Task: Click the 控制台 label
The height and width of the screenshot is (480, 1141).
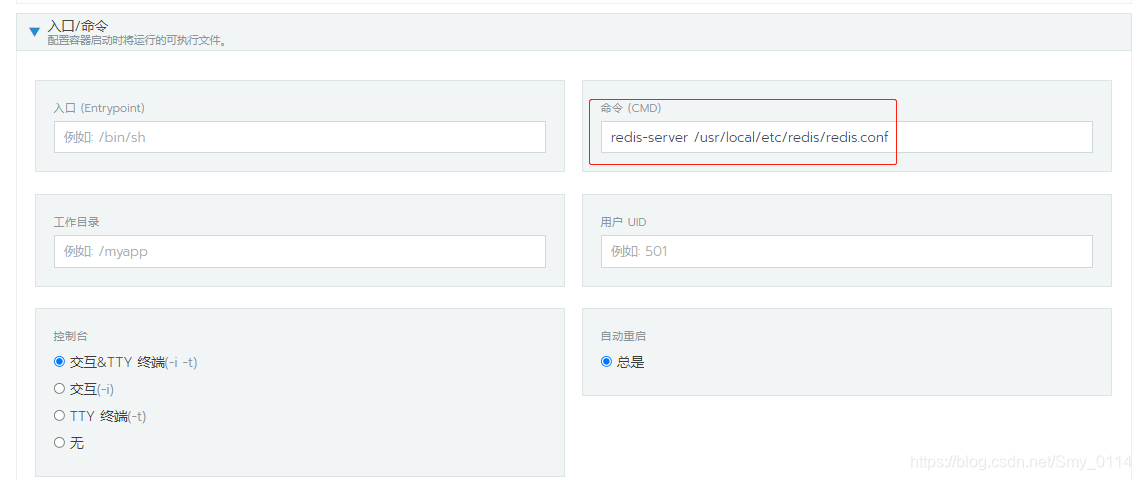Action: 70,336
